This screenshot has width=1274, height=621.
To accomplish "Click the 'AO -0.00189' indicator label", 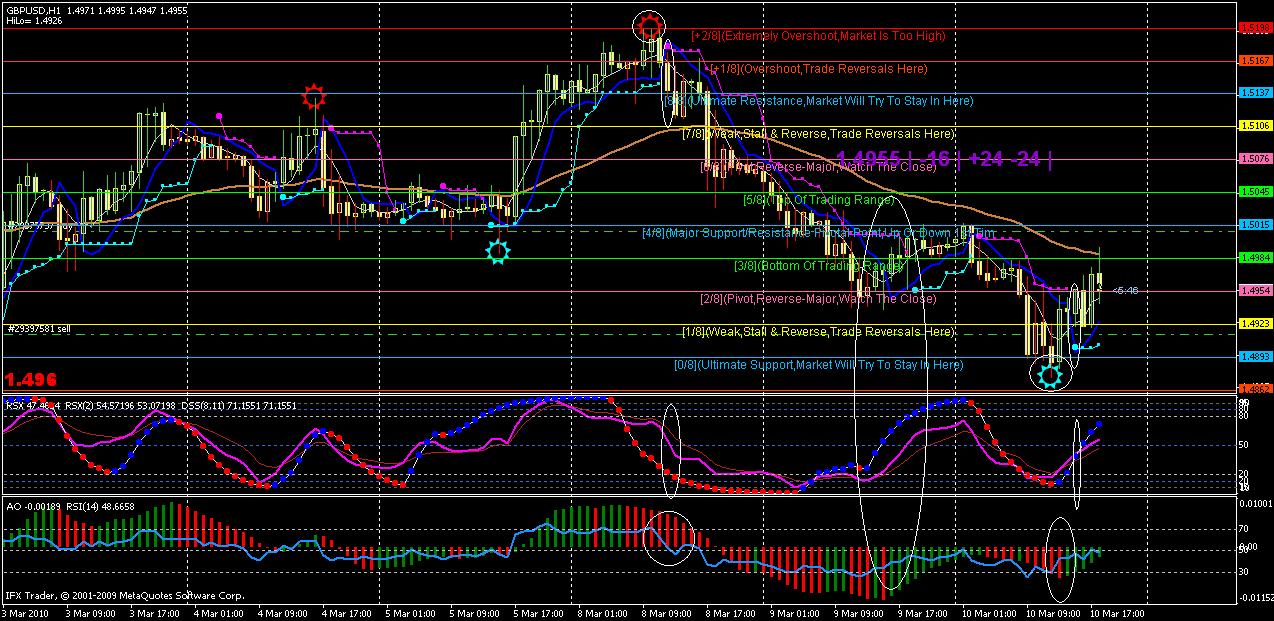I will coord(33,506).
